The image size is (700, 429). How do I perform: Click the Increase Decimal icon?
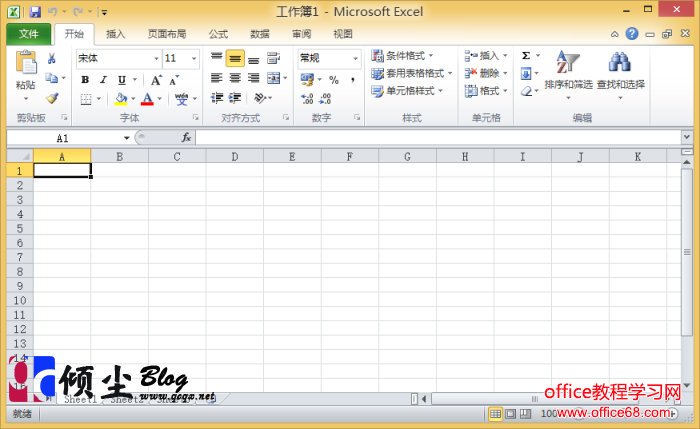pyautogui.click(x=307, y=99)
